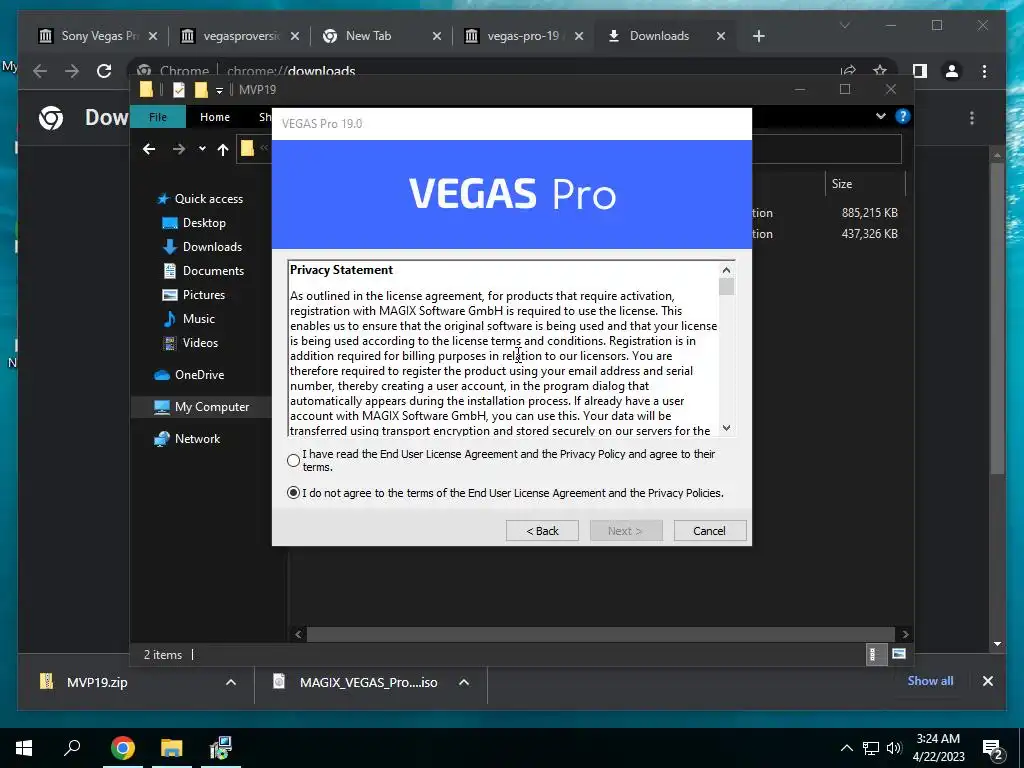Click the 437,326 KB file size cell
1024x768 pixels.
click(x=869, y=234)
